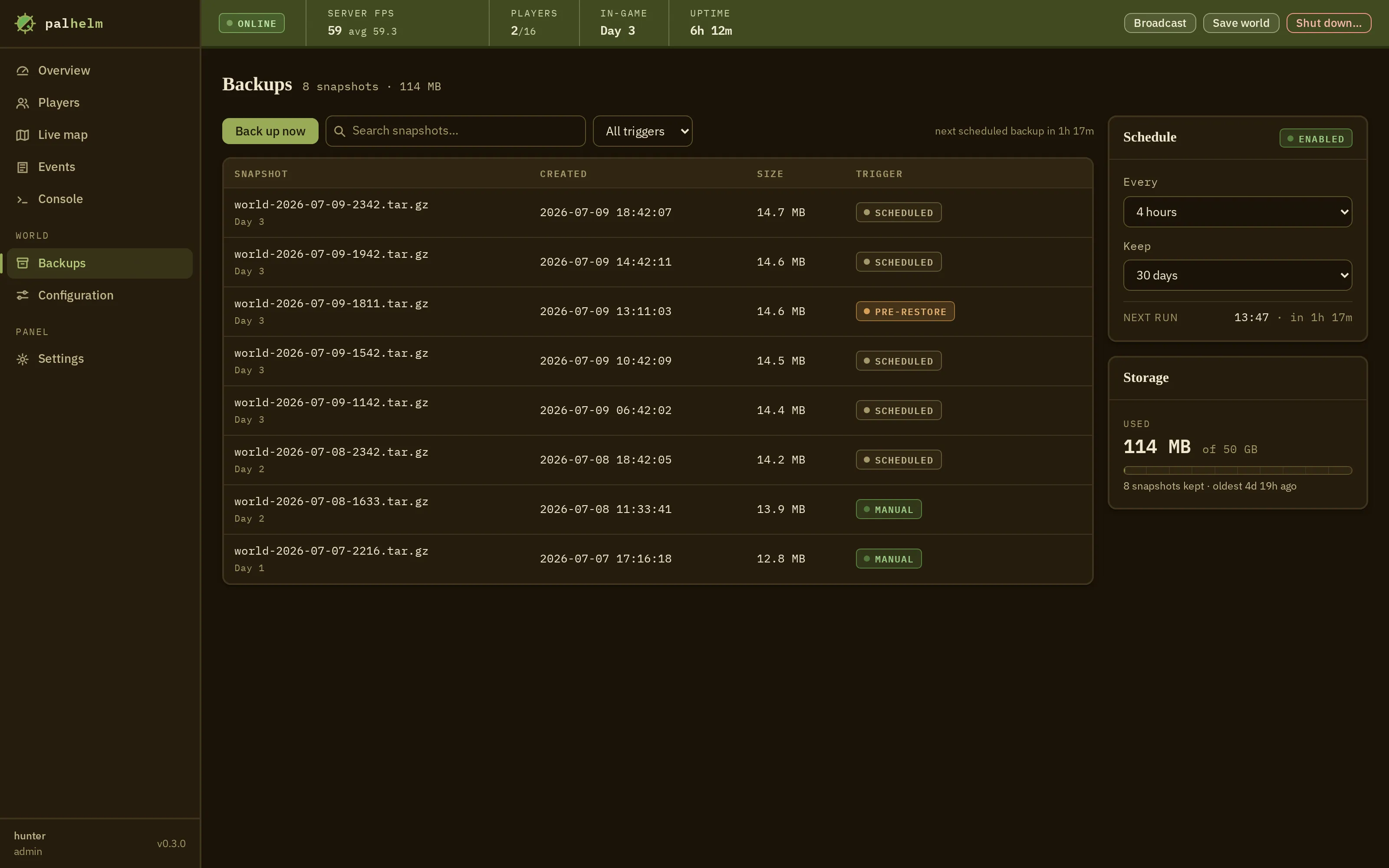Click the Back up now button
The height and width of the screenshot is (868, 1389).
point(270,131)
